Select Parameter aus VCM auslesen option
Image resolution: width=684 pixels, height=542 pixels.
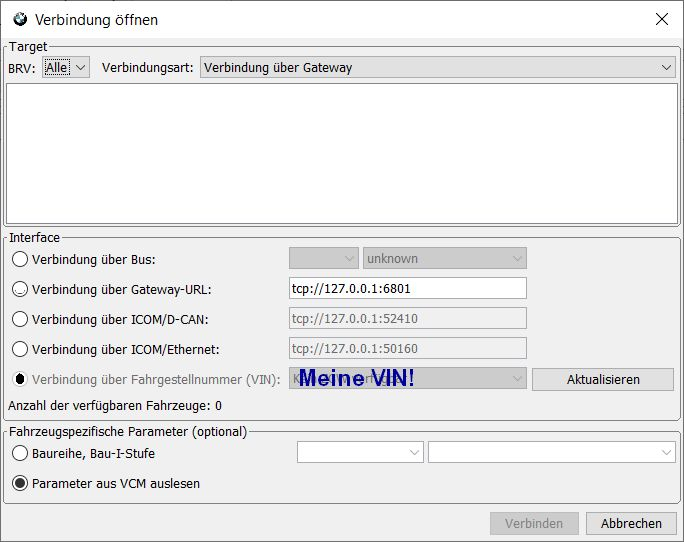(x=20, y=483)
